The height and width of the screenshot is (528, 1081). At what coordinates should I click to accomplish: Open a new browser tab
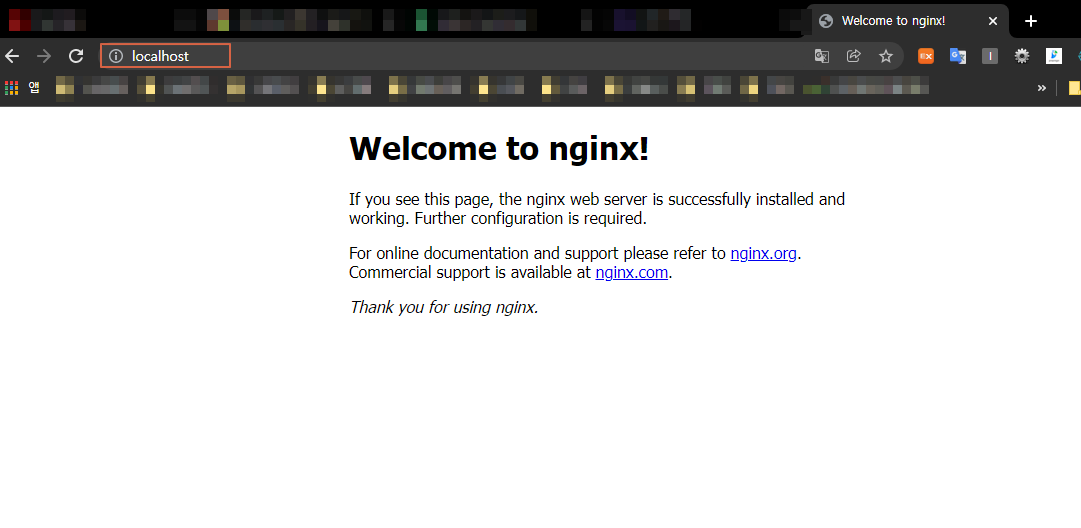tap(1031, 21)
